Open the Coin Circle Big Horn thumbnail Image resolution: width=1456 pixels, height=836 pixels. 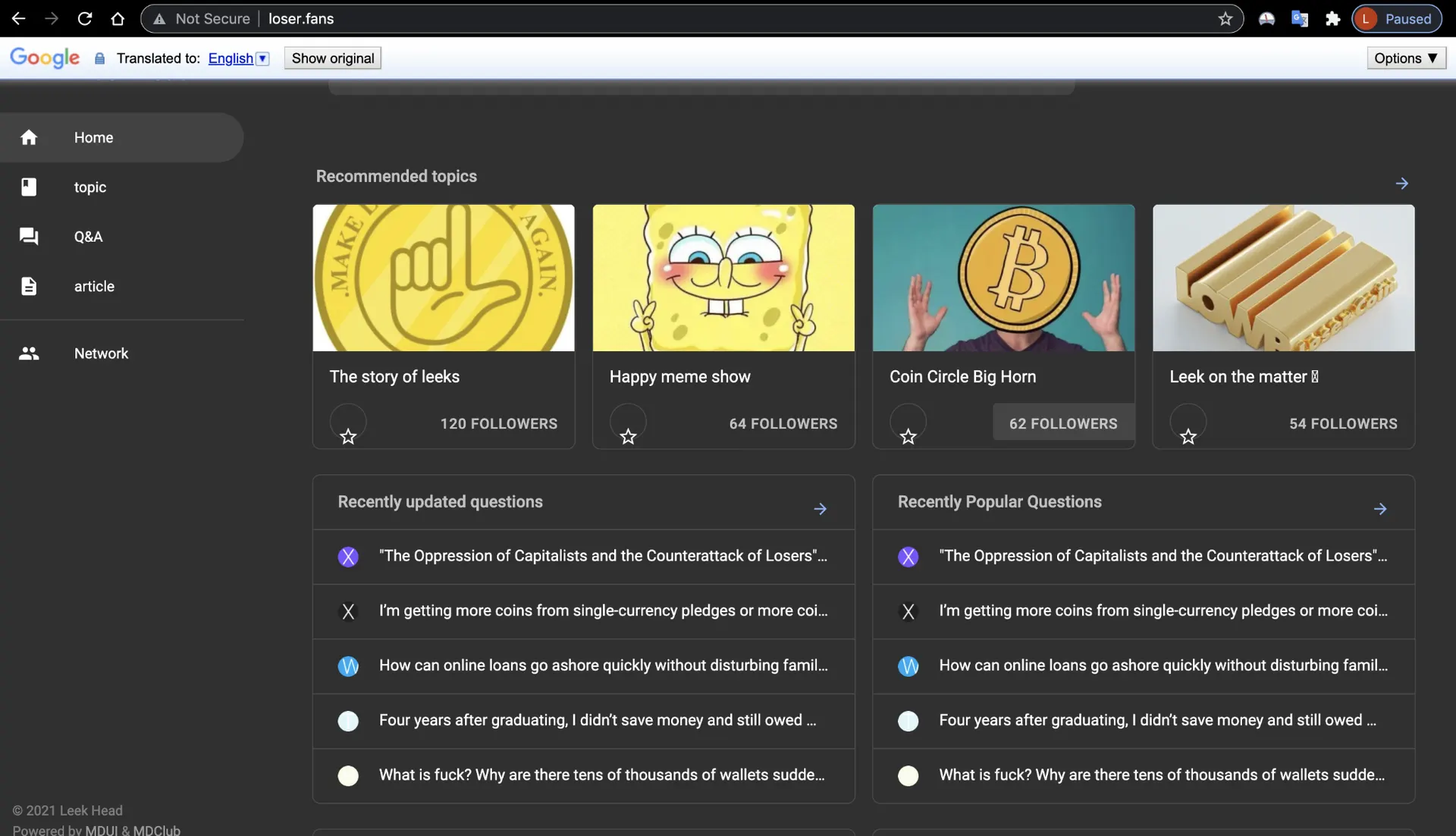[1003, 278]
